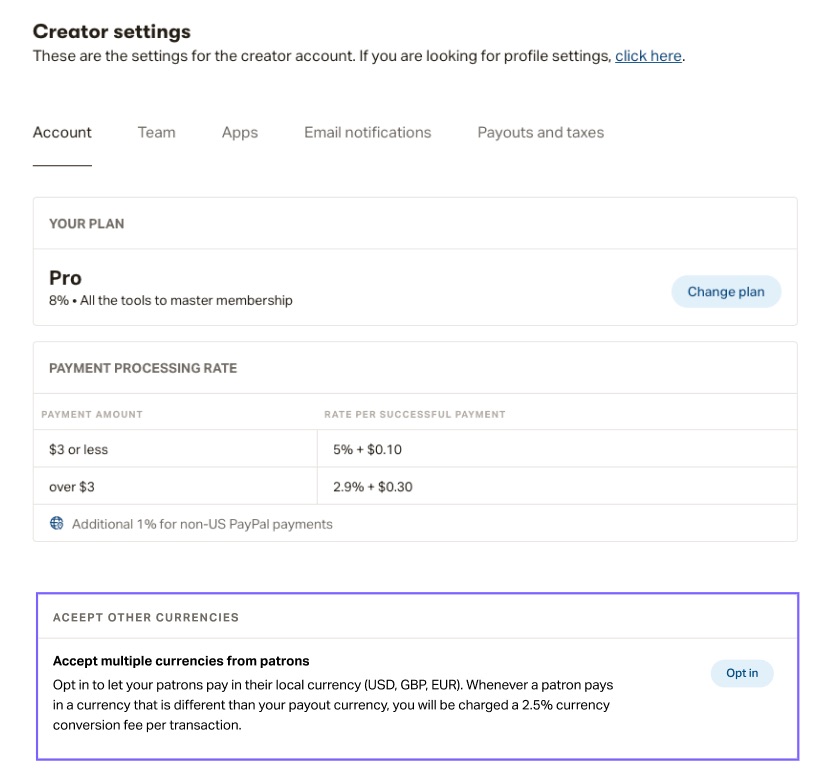Select the Payouts and taxes tab
Image resolution: width=833 pixels, height=775 pixels.
[540, 132]
